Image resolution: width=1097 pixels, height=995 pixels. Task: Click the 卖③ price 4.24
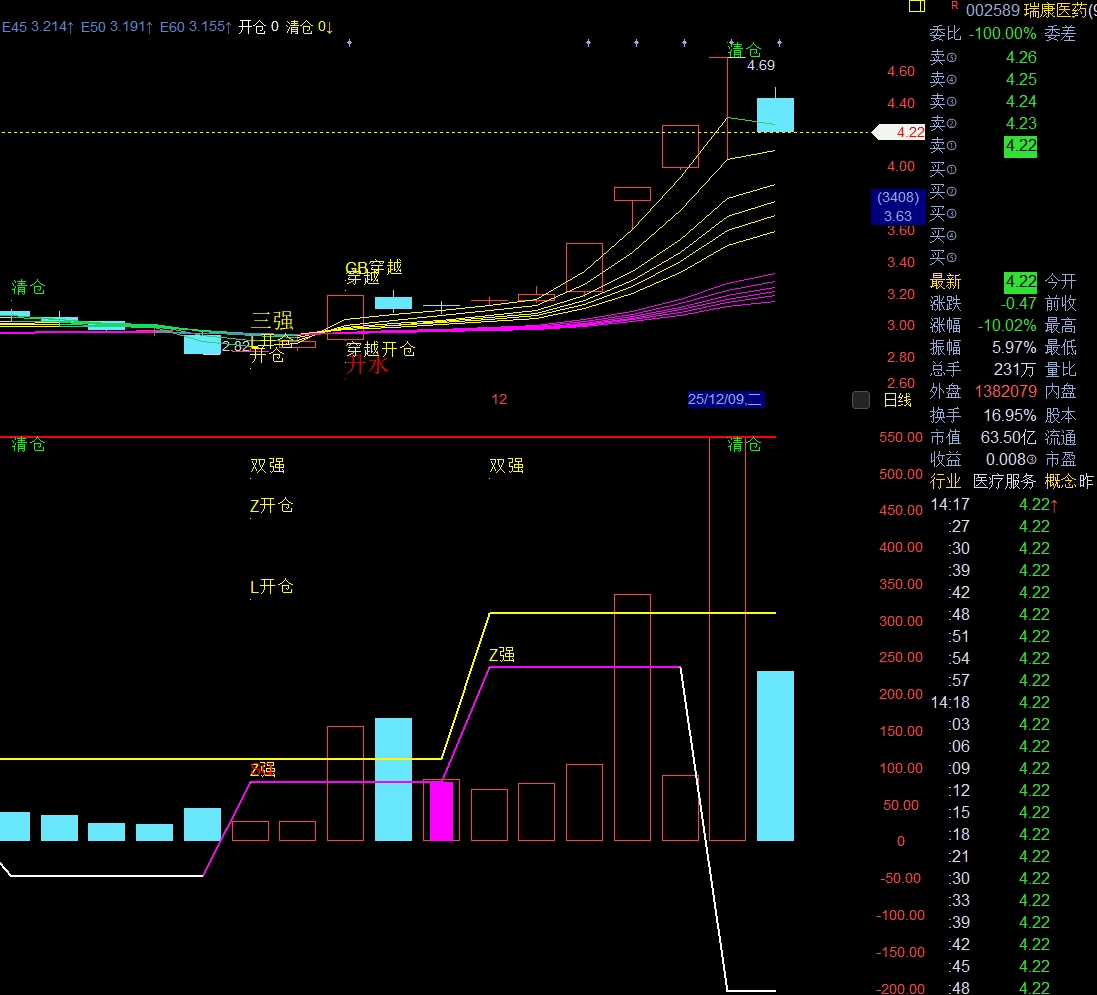(x=1021, y=101)
